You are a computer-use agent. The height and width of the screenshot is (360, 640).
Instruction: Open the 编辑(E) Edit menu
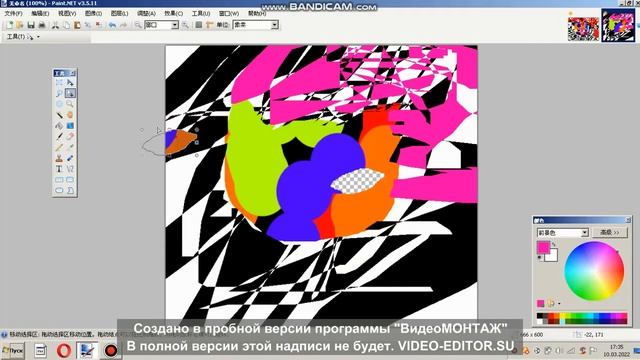point(40,13)
